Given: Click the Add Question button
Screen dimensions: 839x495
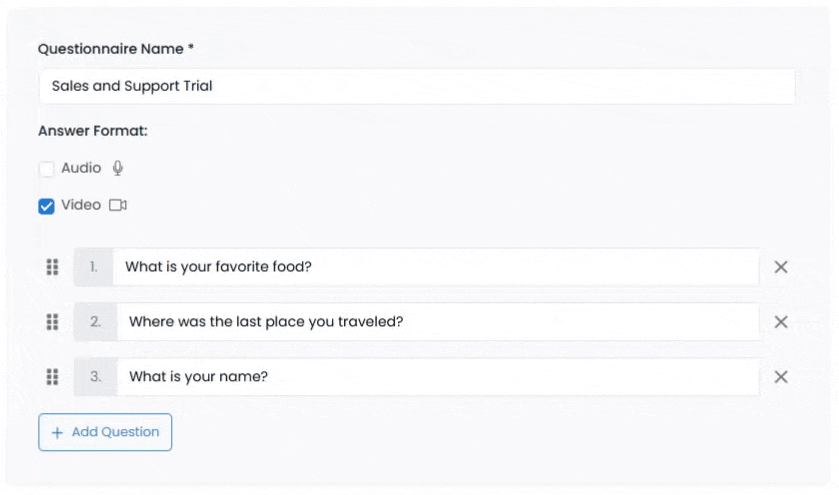Looking at the screenshot, I should click(105, 432).
